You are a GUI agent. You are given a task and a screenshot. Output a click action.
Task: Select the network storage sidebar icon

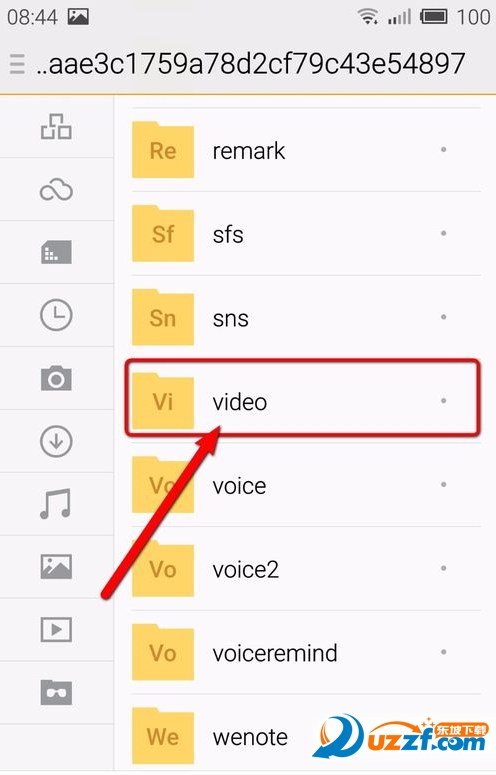[x=56, y=127]
